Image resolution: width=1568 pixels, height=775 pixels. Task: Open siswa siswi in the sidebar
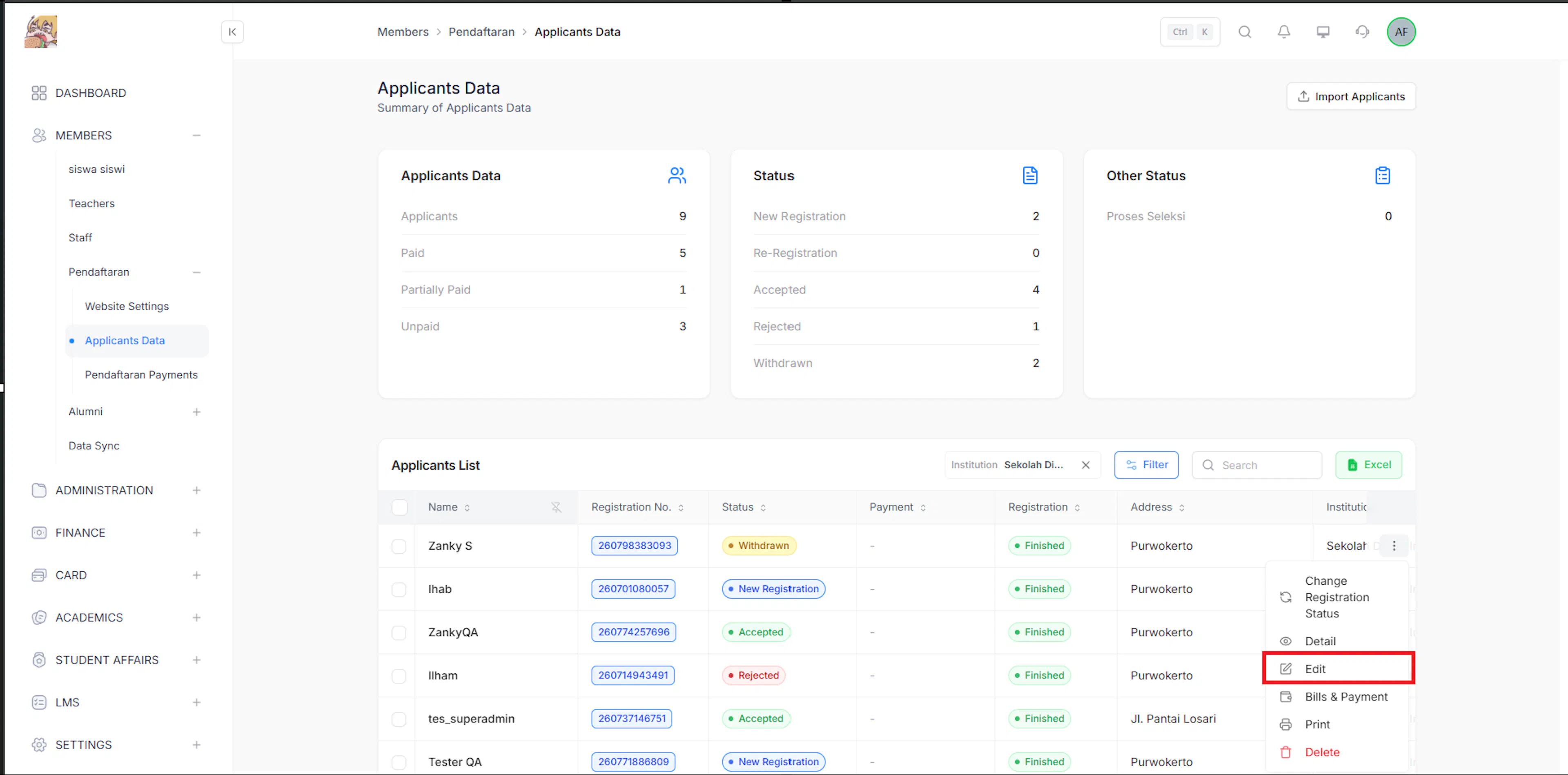tap(97, 169)
